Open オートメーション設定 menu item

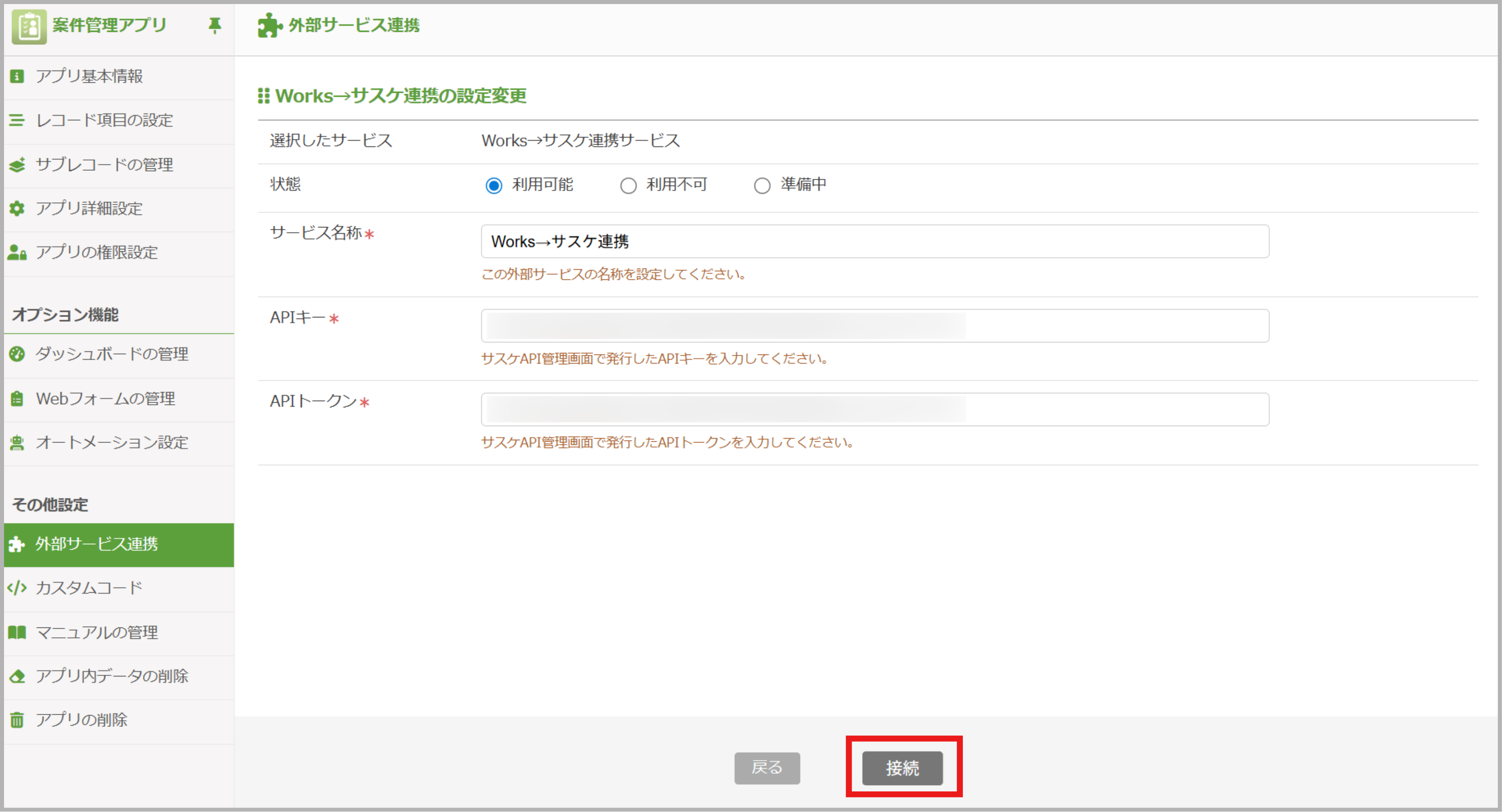click(119, 443)
